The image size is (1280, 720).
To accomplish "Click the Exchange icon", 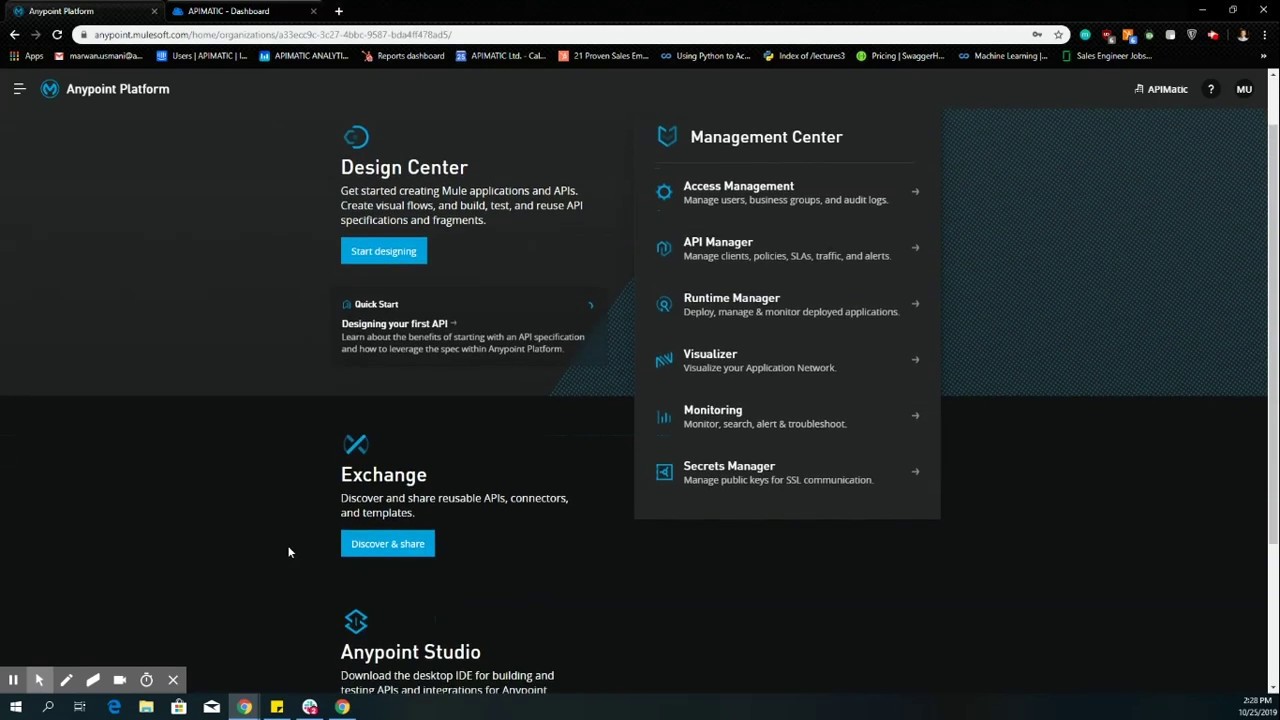I will tap(356, 444).
